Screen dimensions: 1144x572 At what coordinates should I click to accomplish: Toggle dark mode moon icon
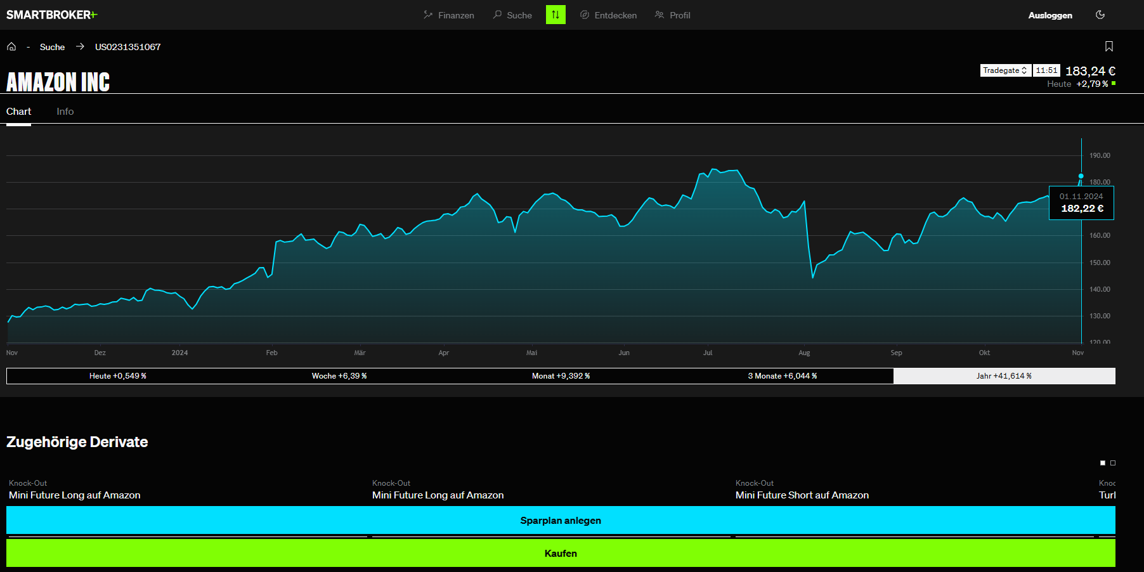tap(1100, 15)
